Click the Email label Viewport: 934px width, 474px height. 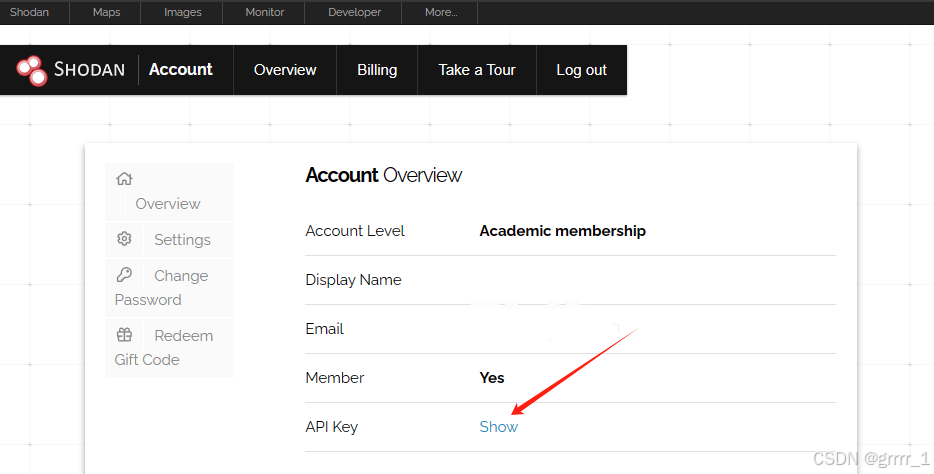[325, 329]
